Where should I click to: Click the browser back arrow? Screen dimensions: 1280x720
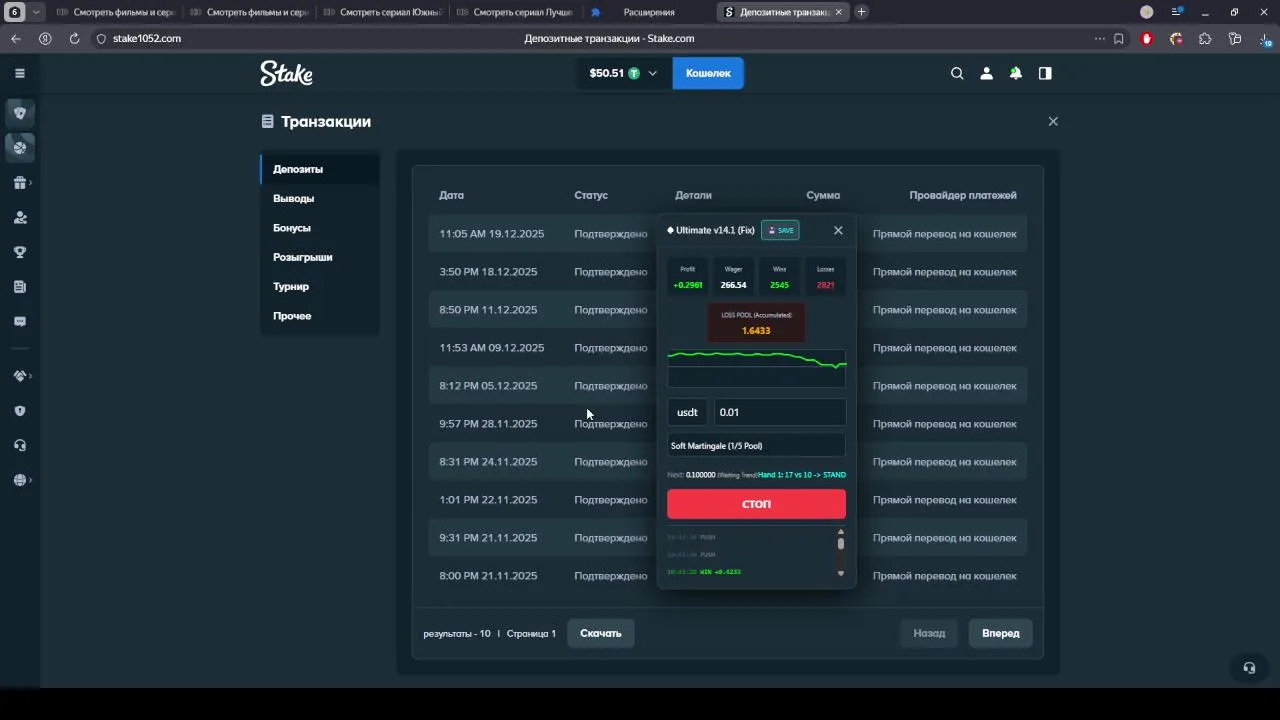click(16, 38)
